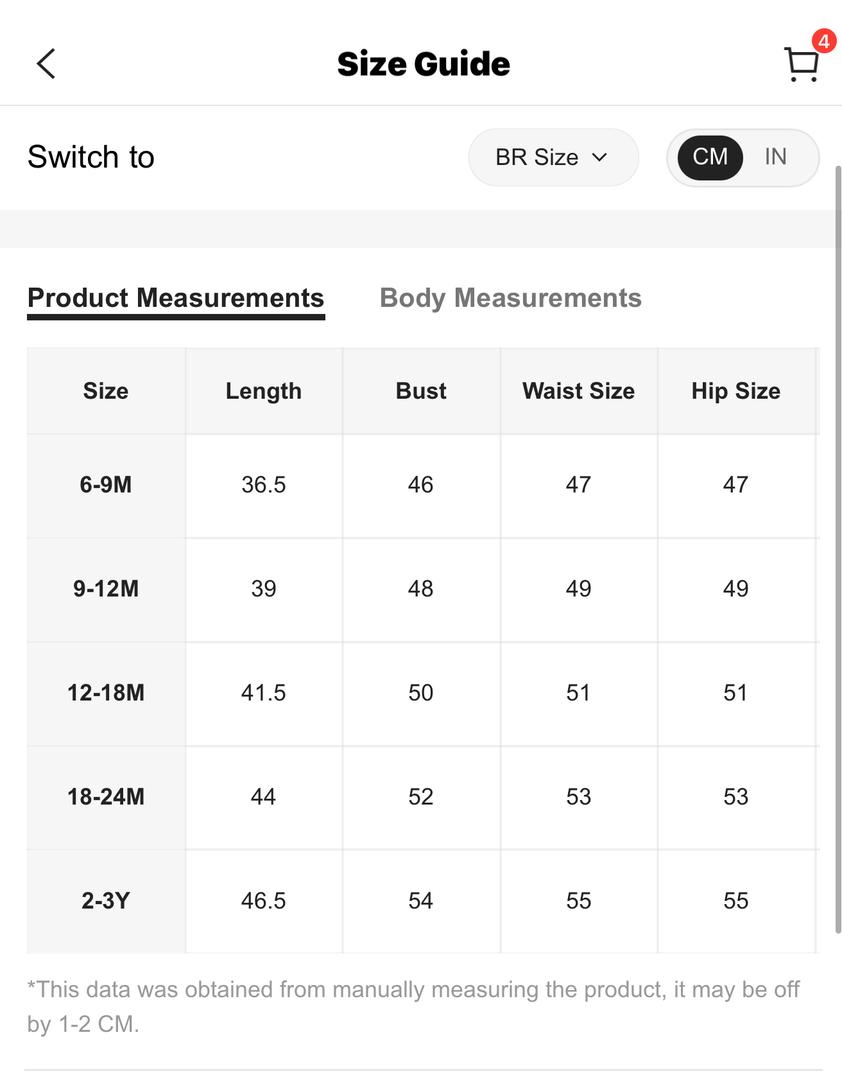This screenshot has height=1080, width=842.
Task: Click the Length column header
Action: coord(264,391)
